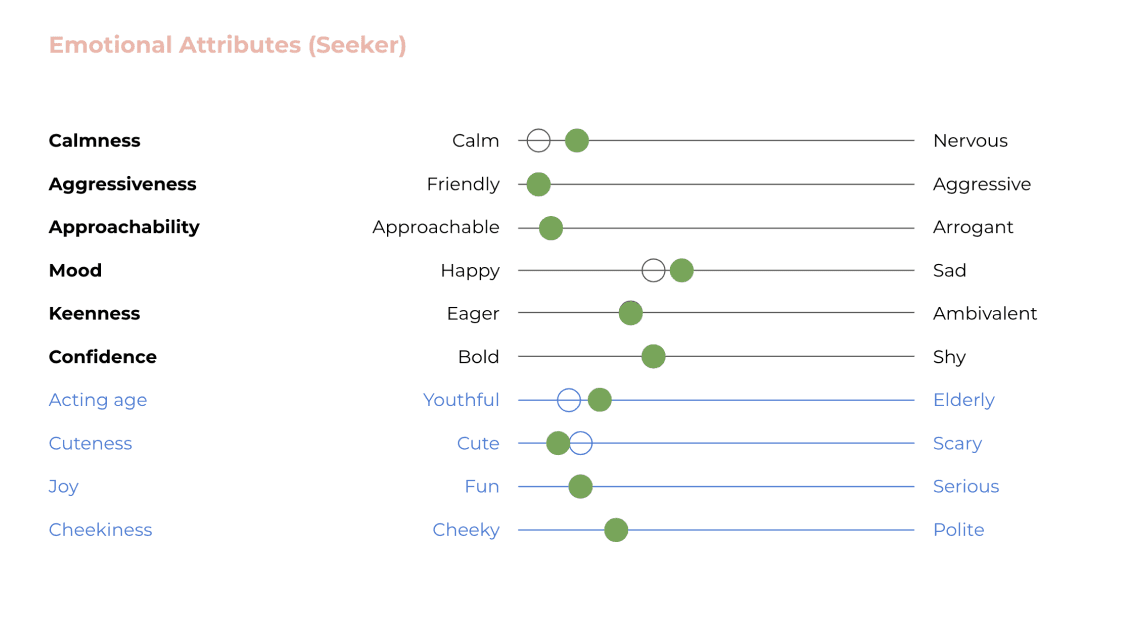Click the green handle on the Fun–Serious slider
Screen dimensions: 1144x620
click(580, 487)
